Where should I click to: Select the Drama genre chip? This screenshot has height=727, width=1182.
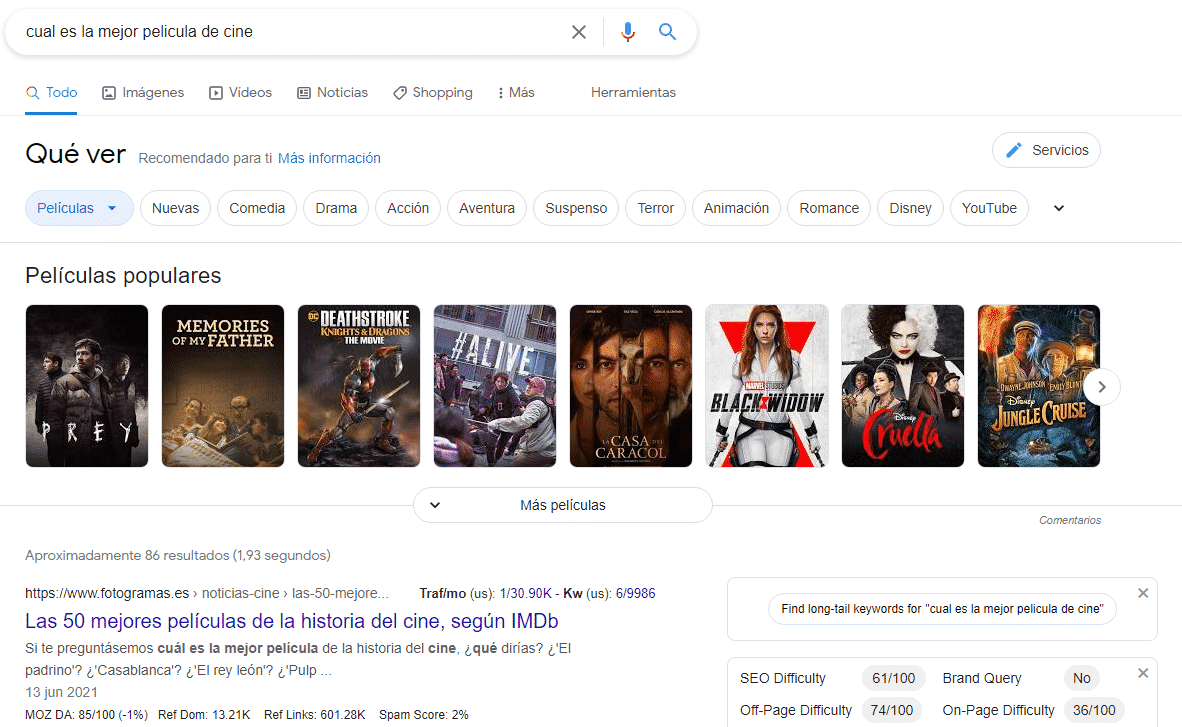336,208
